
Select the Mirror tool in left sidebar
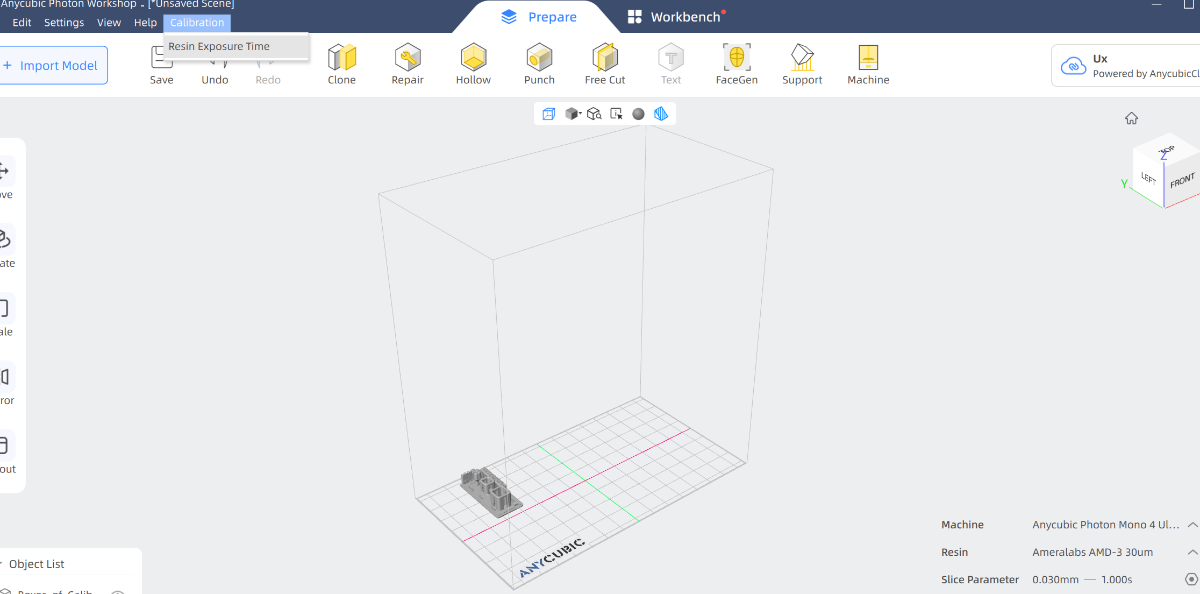tap(5, 384)
